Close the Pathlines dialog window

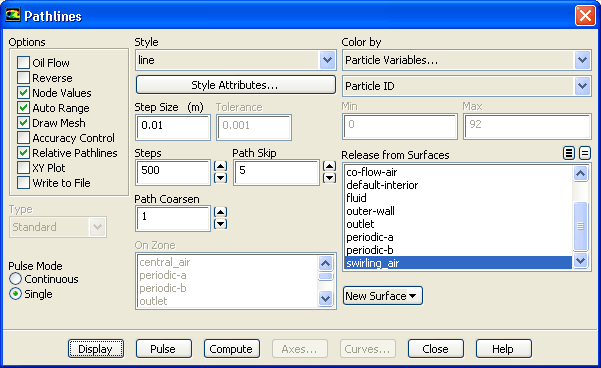585,16
